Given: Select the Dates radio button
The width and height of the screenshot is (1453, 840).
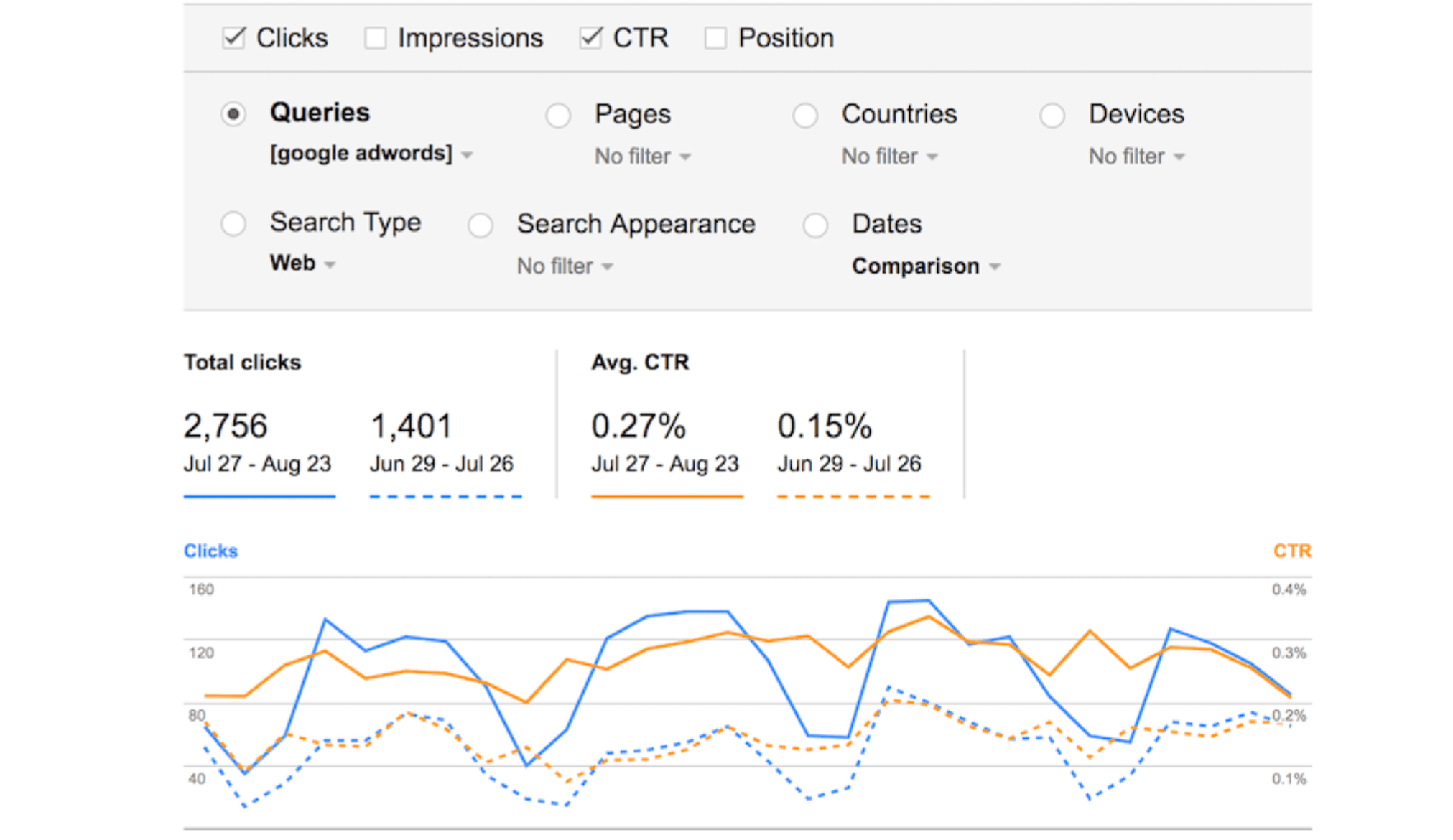Looking at the screenshot, I should (815, 225).
